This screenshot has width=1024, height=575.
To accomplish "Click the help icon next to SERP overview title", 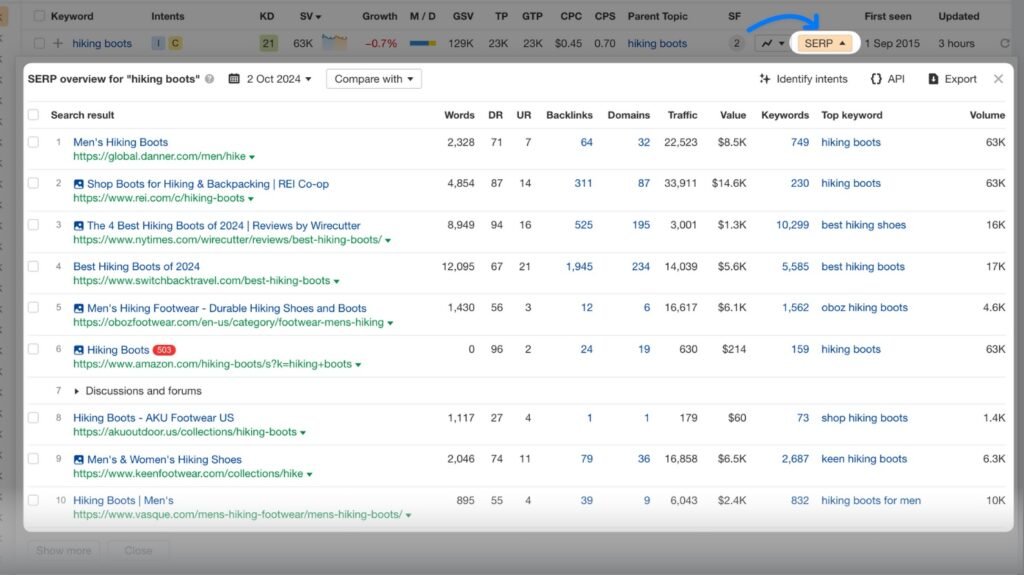I will tap(210, 79).
